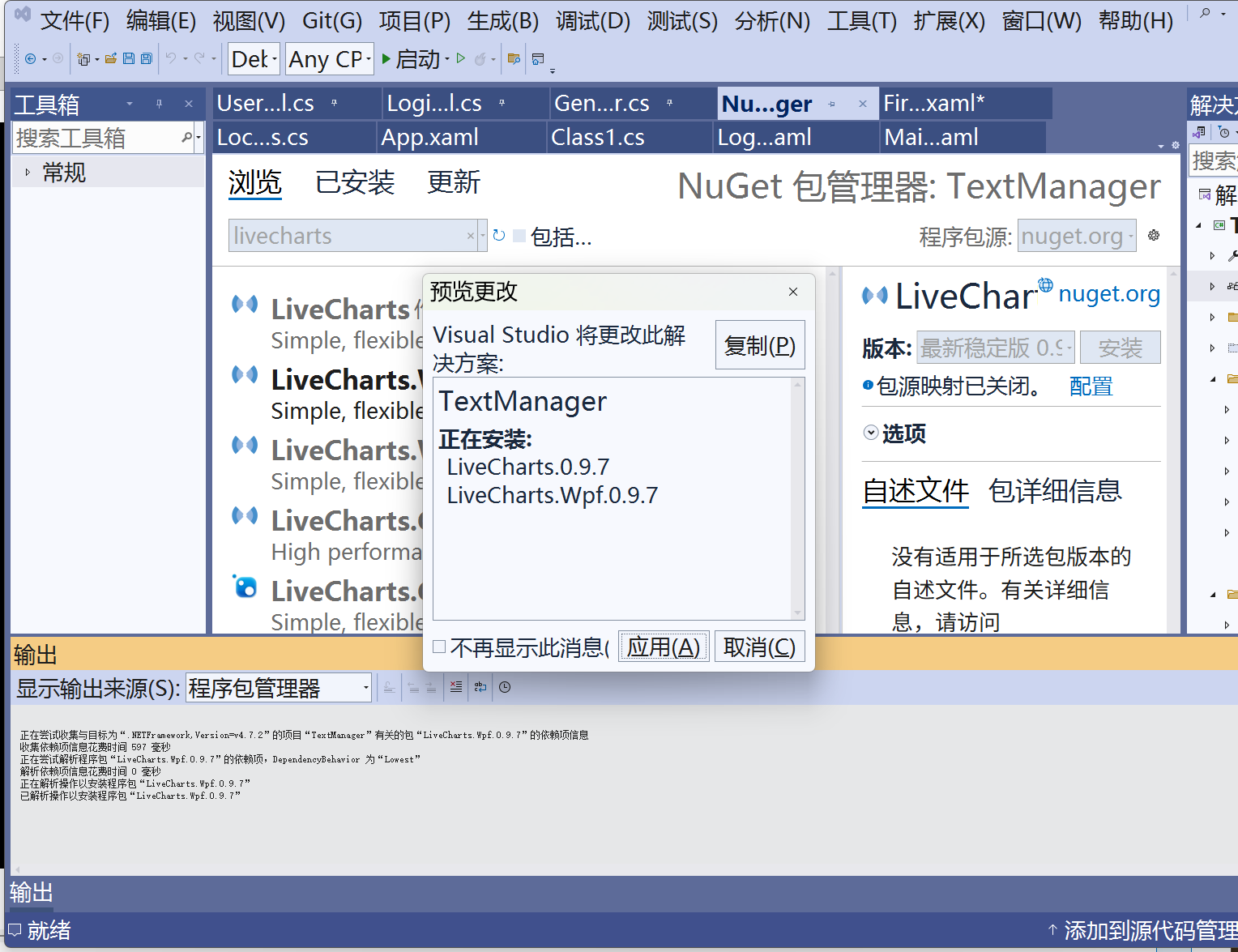Click the single-floppy save icon
Screen dimensions: 1238x952
[x=128, y=58]
